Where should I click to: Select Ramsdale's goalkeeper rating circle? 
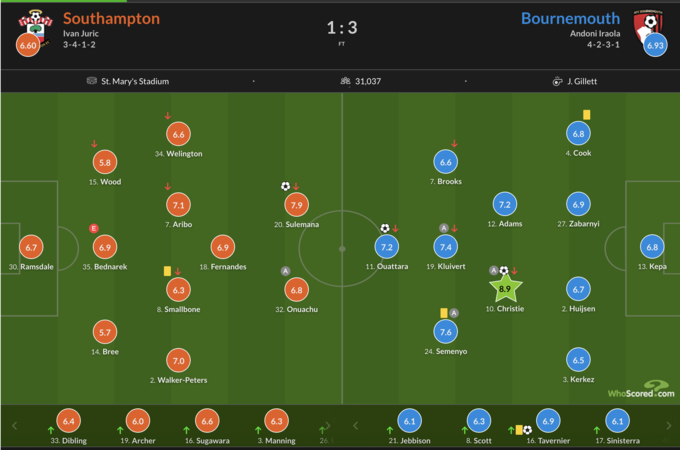(31, 247)
